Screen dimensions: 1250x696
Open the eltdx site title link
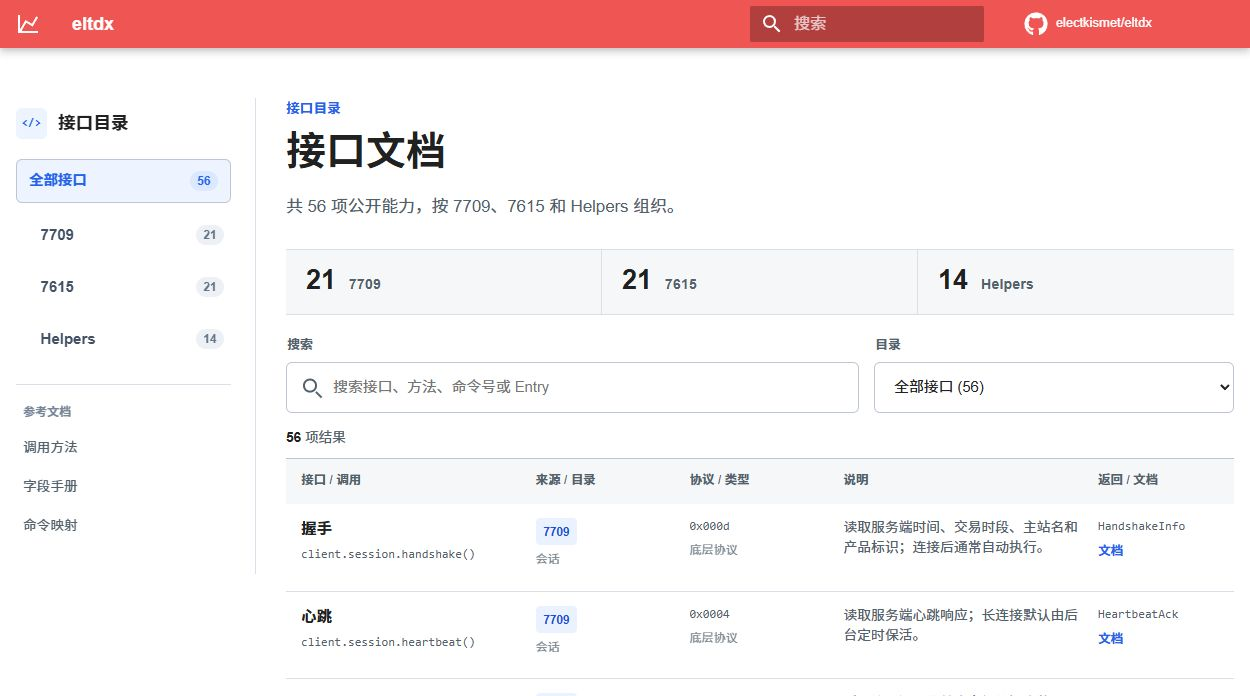[93, 24]
